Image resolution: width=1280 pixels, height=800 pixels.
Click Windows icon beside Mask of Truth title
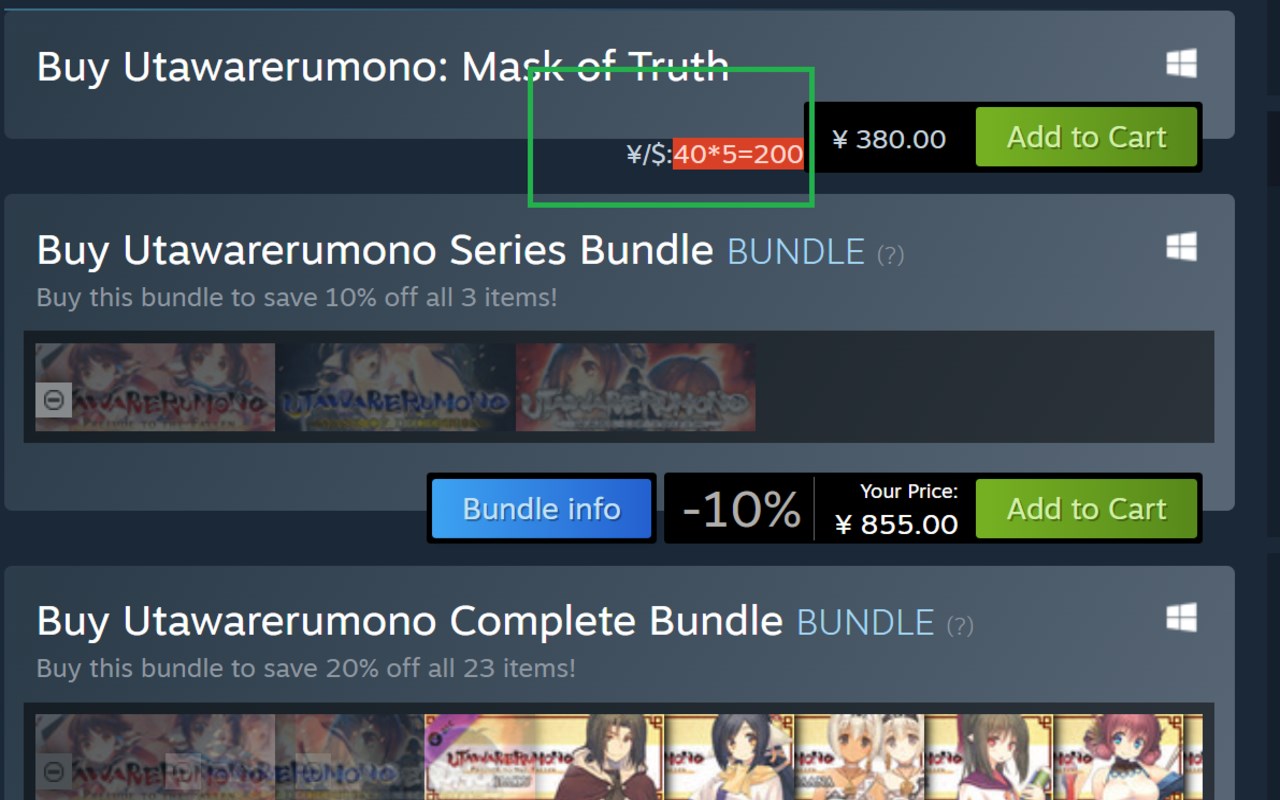coord(1181,65)
